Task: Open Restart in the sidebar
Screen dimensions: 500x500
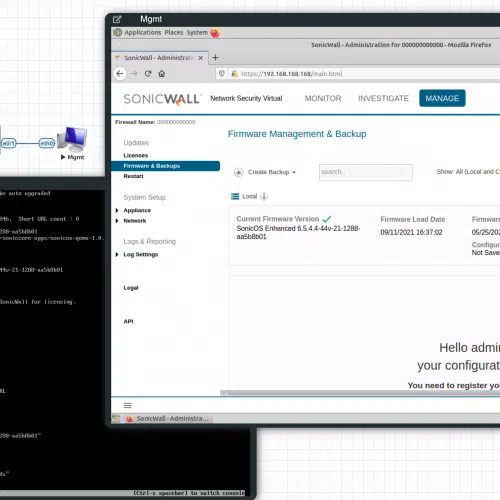Action: tap(133, 176)
